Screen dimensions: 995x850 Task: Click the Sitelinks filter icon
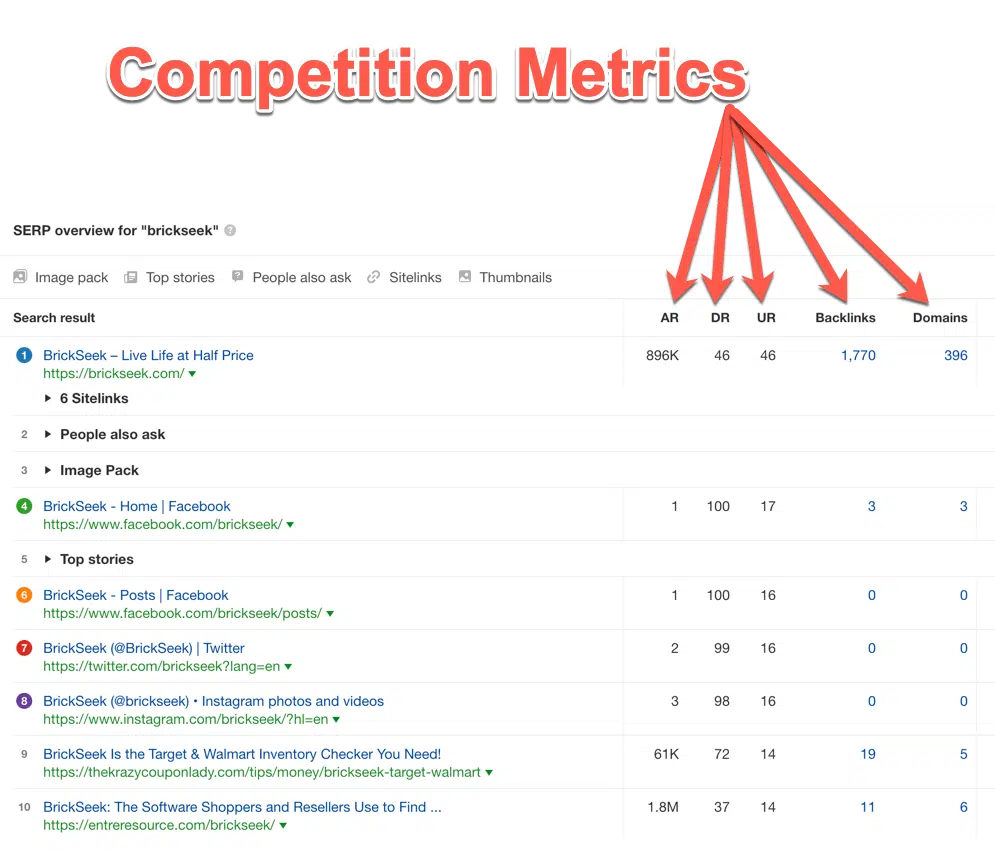(373, 277)
